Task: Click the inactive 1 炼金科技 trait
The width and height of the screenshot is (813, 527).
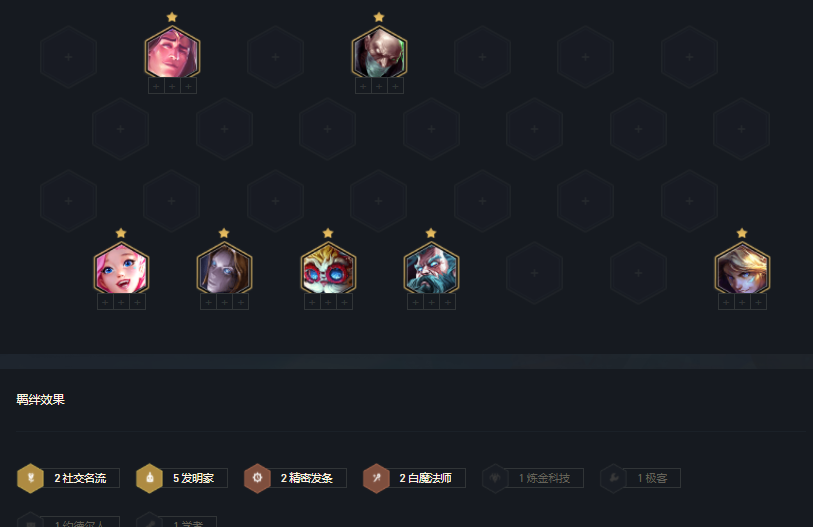Action: click(x=533, y=478)
